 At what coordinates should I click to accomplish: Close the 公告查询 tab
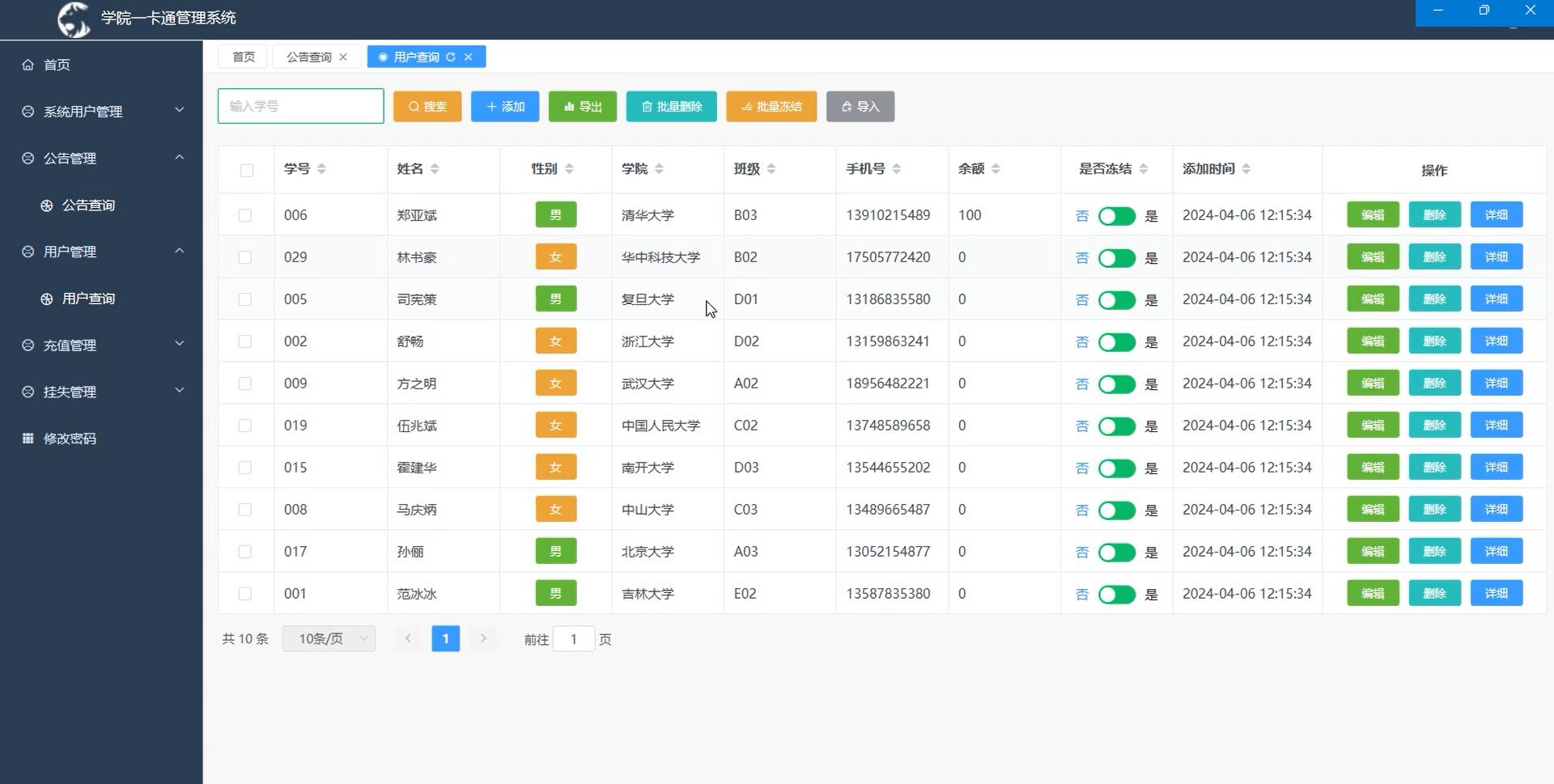click(x=343, y=57)
